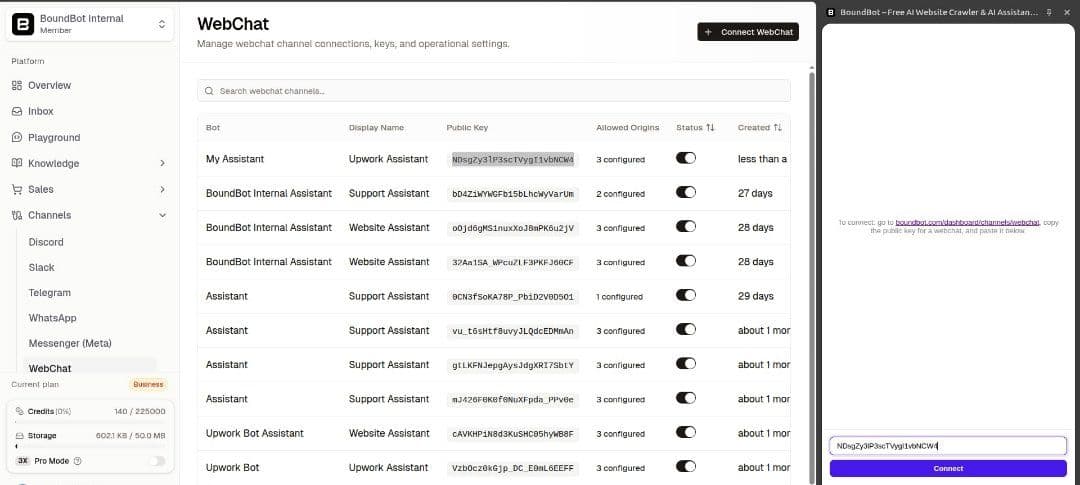Enable the Pro Mode switch
This screenshot has width=1080, height=485.
coord(157,461)
